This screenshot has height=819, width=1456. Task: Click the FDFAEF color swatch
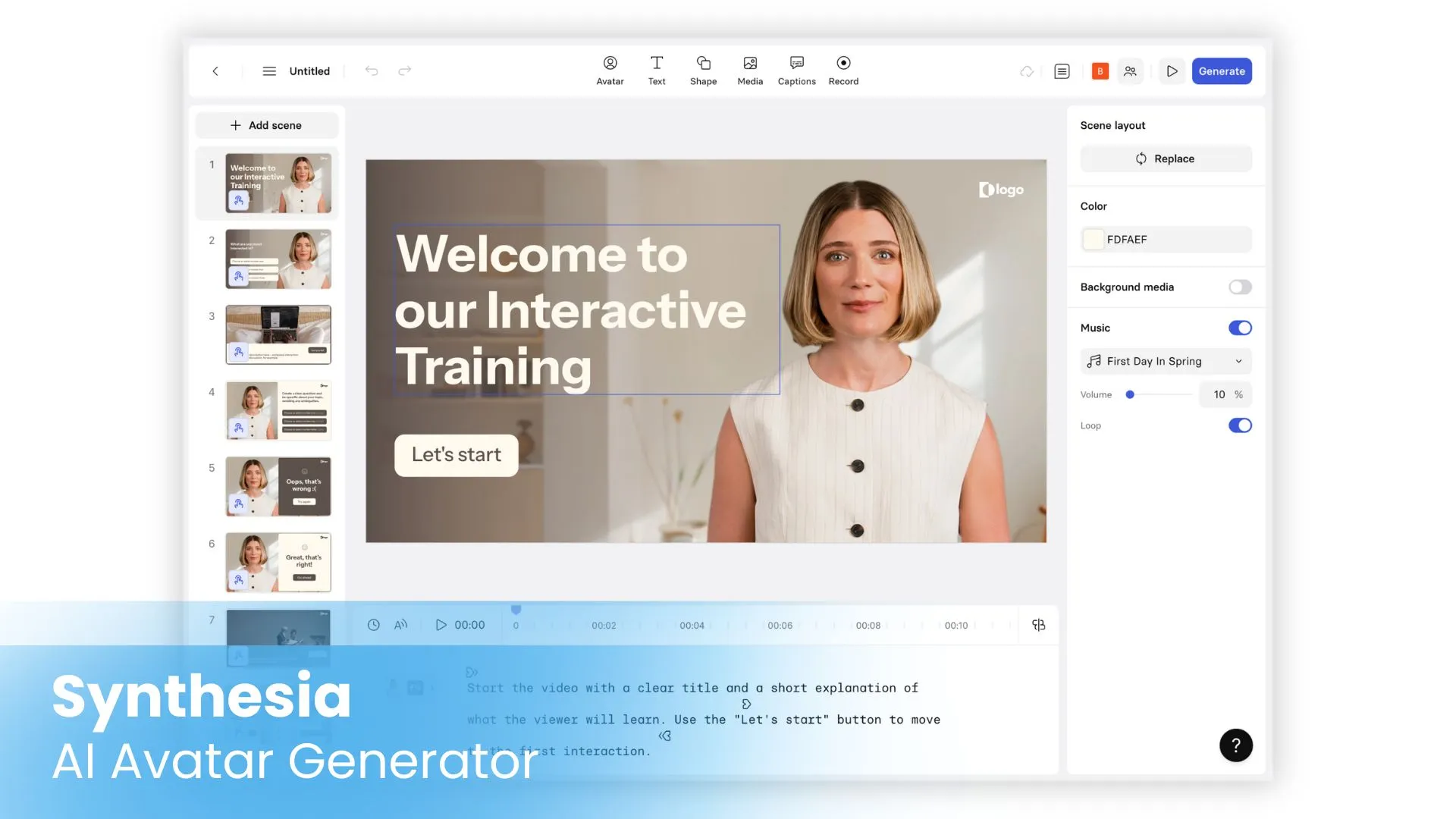tap(1093, 240)
